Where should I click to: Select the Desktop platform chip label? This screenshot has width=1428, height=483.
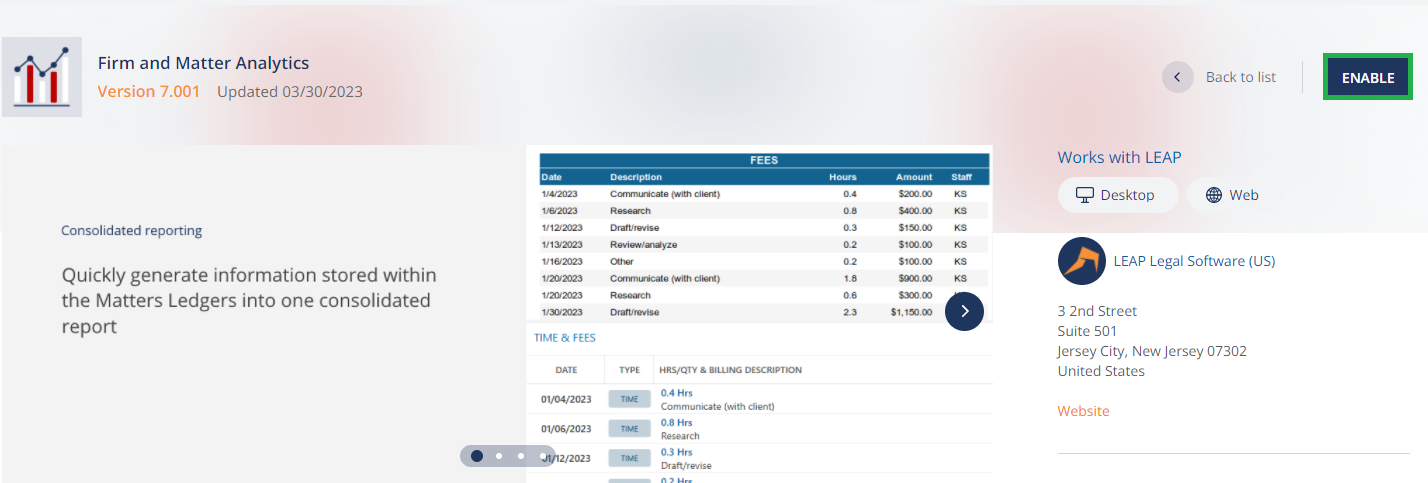1127,195
